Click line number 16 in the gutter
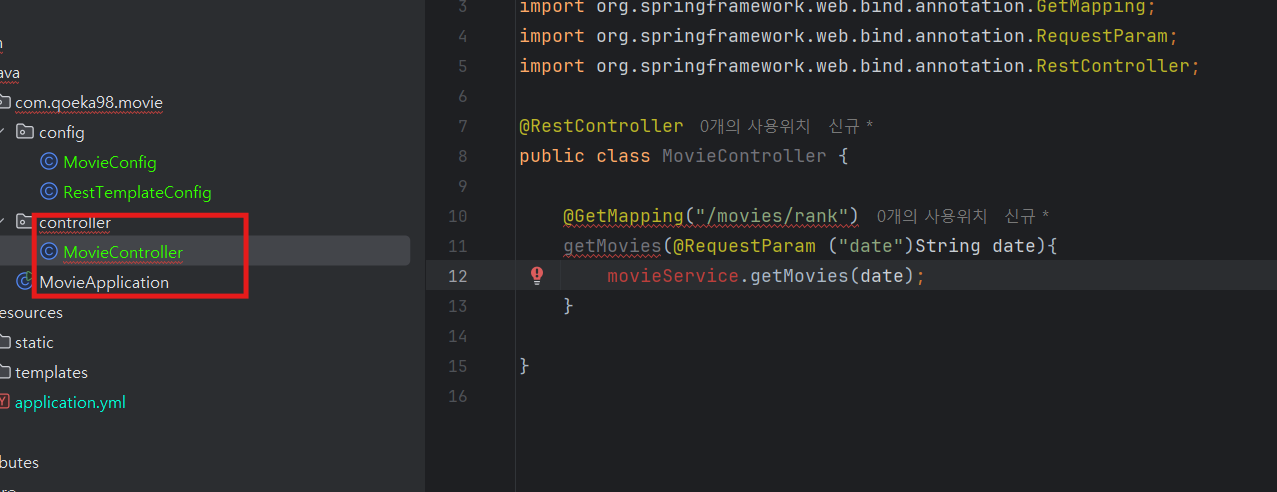Viewport: 1277px width, 492px height. 457,395
